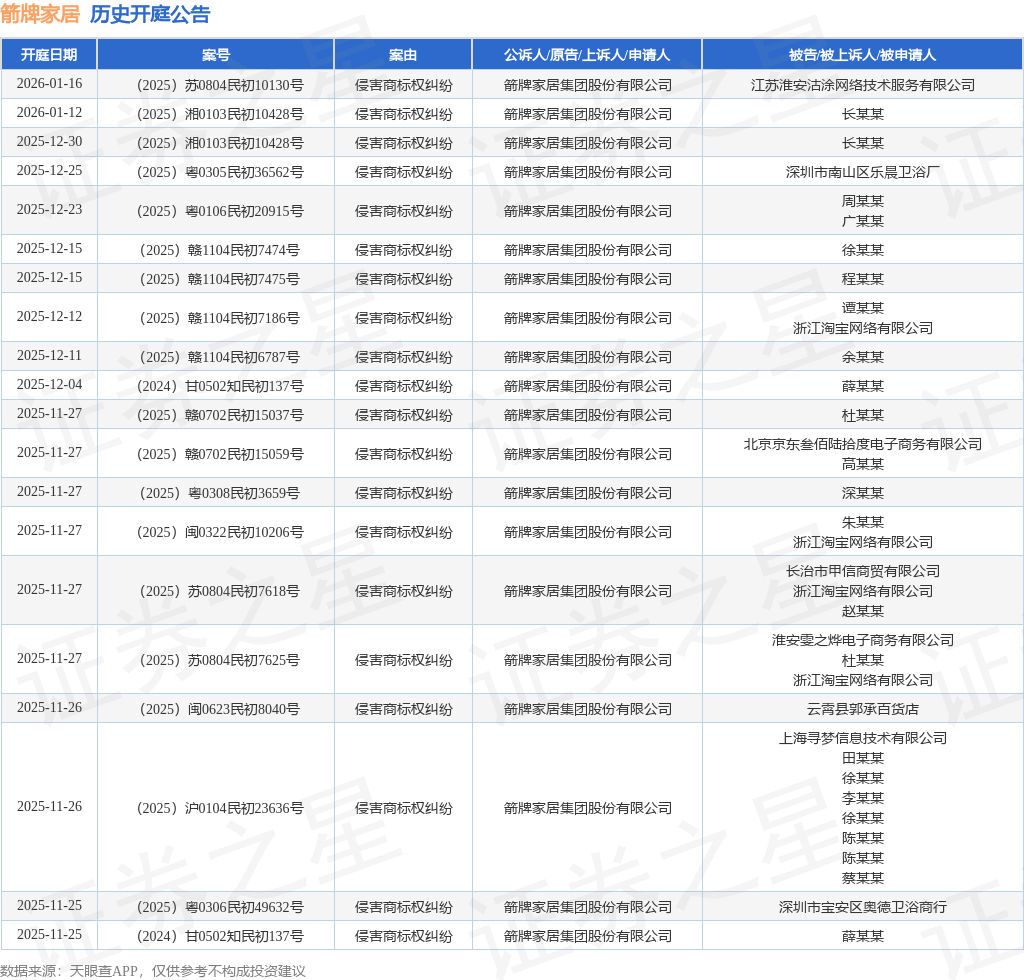The image size is (1024, 980).
Task: Select defendant 谭某某
Action: 863,308
